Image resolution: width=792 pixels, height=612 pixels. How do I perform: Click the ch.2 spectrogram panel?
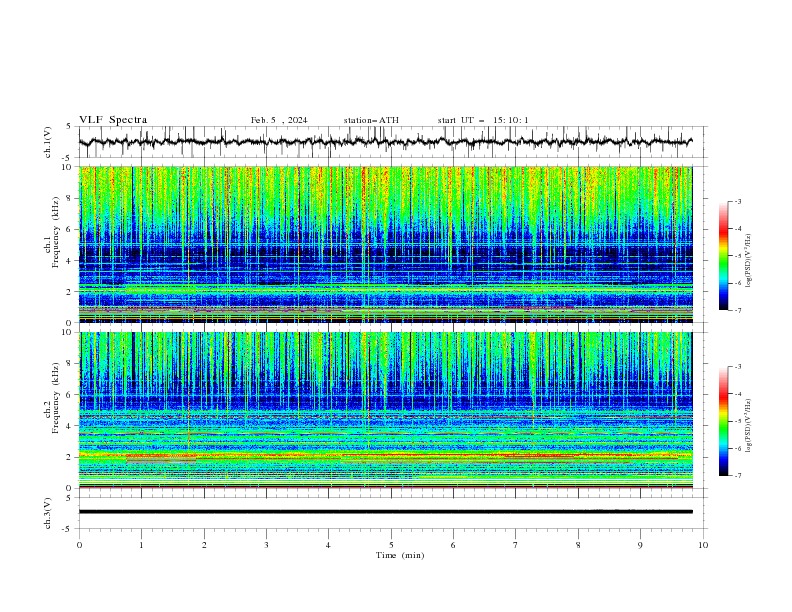386,410
